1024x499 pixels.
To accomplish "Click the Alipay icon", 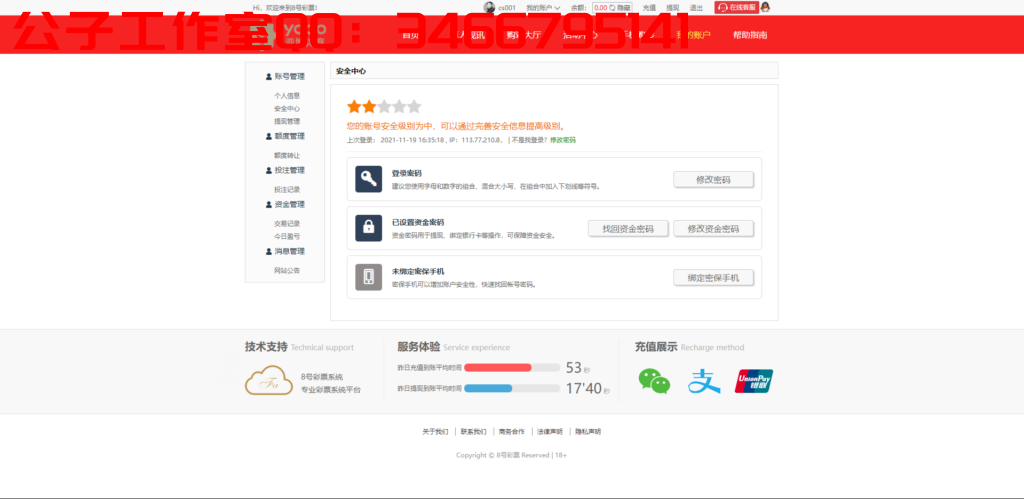I will pyautogui.click(x=704, y=381).
